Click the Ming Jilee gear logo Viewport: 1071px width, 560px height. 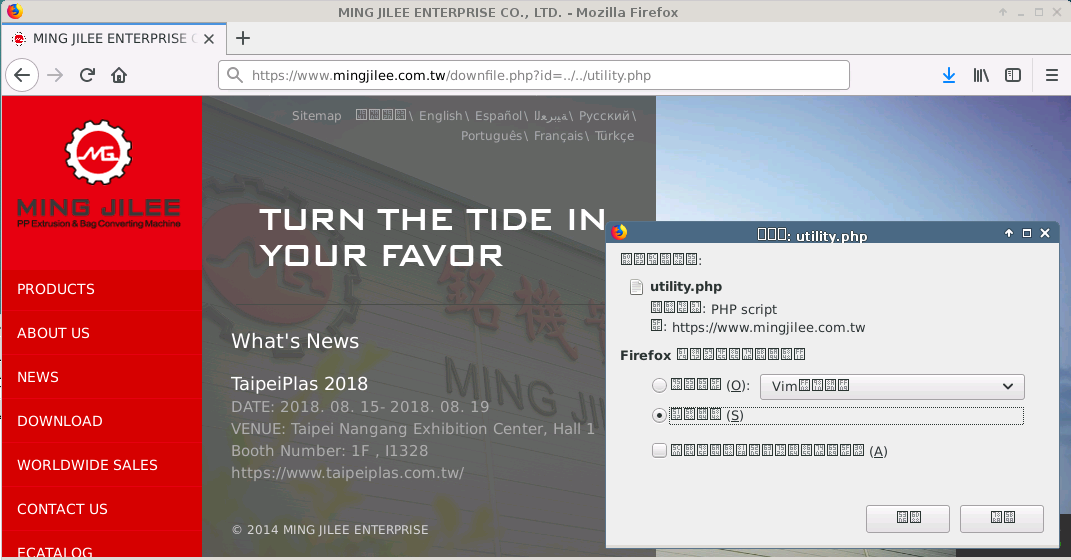point(98,152)
